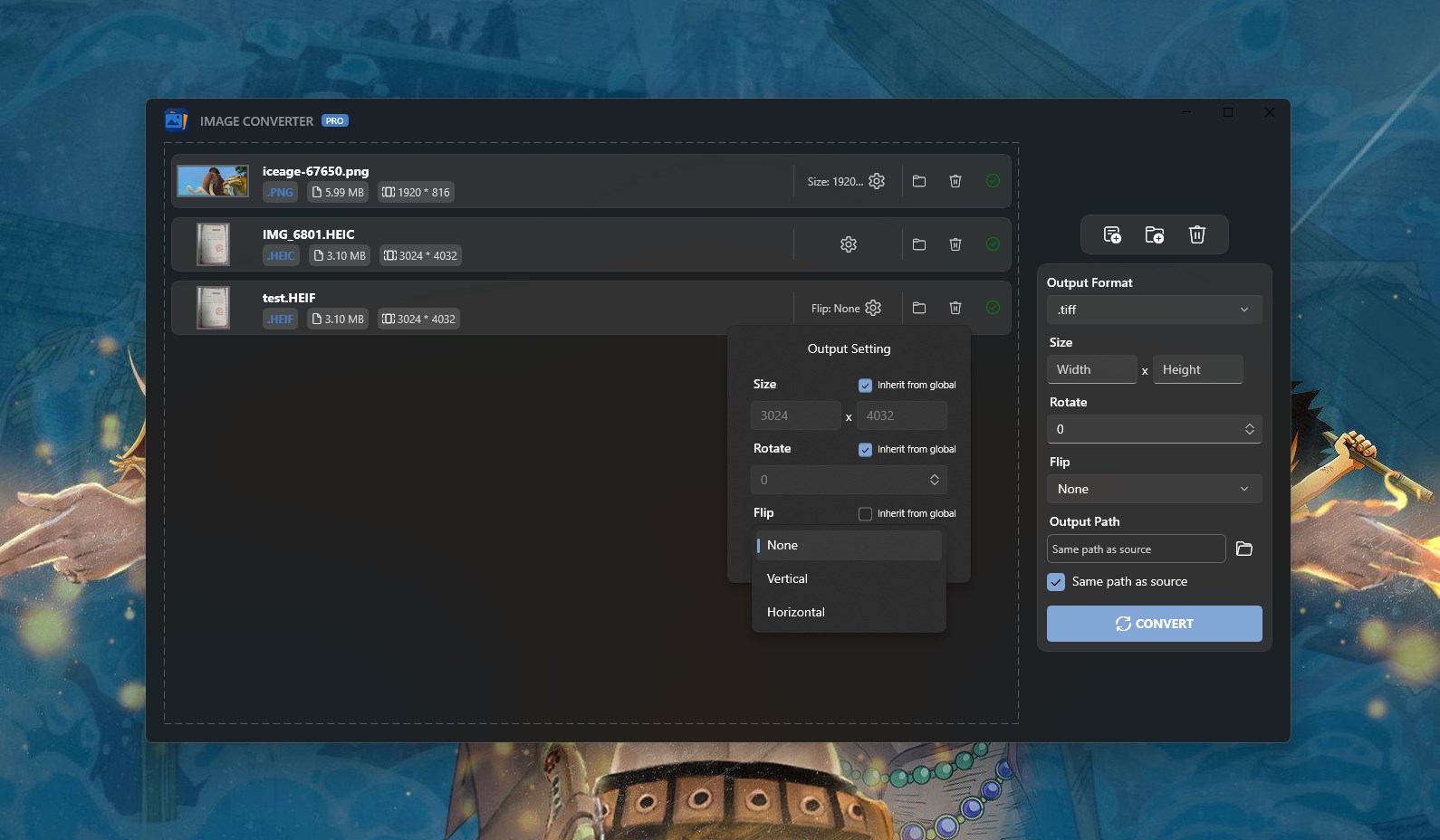Add files using the add-file icon
The width and height of the screenshot is (1440, 840).
click(x=1112, y=235)
